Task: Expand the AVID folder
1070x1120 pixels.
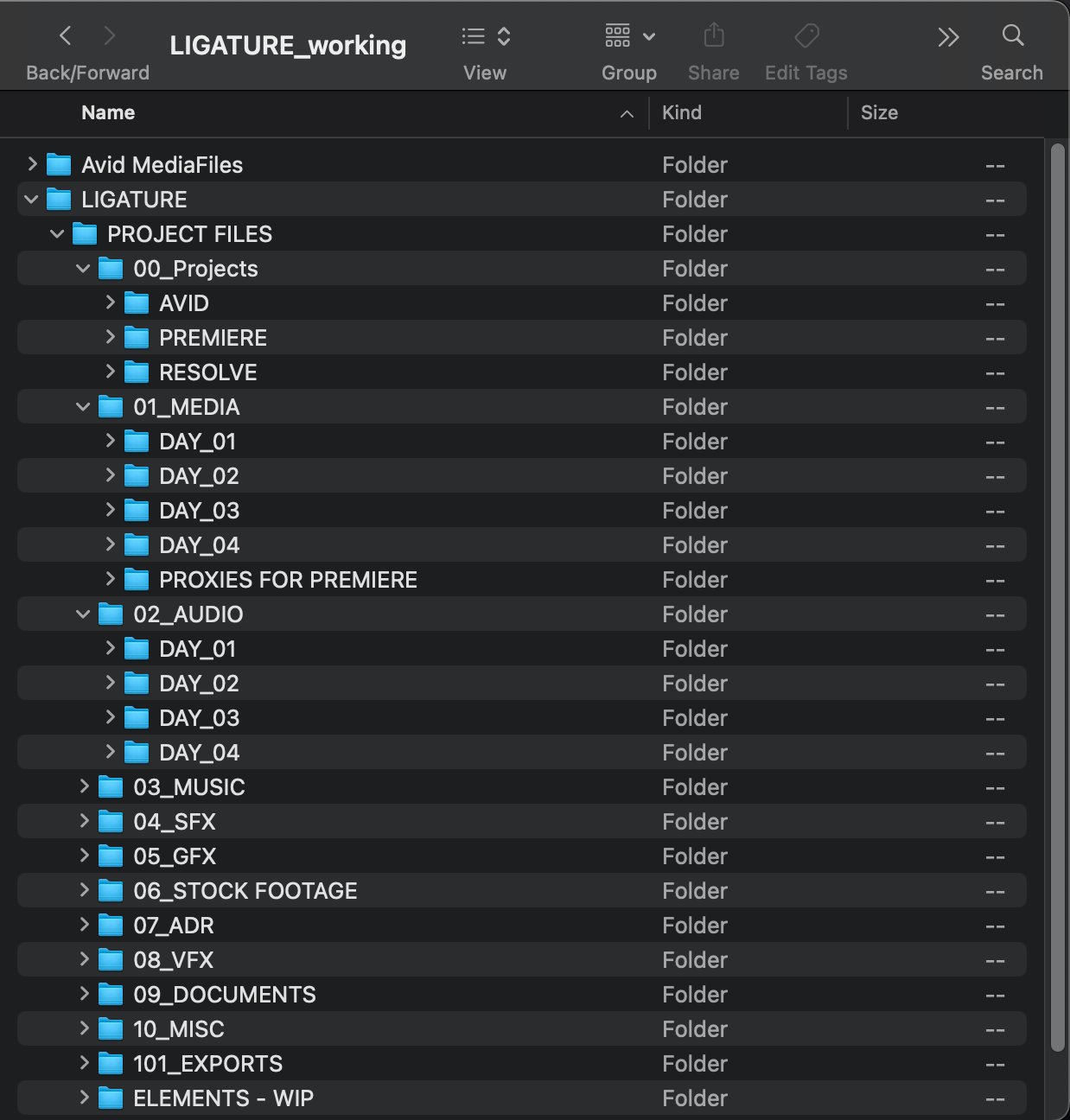Action: [x=110, y=302]
